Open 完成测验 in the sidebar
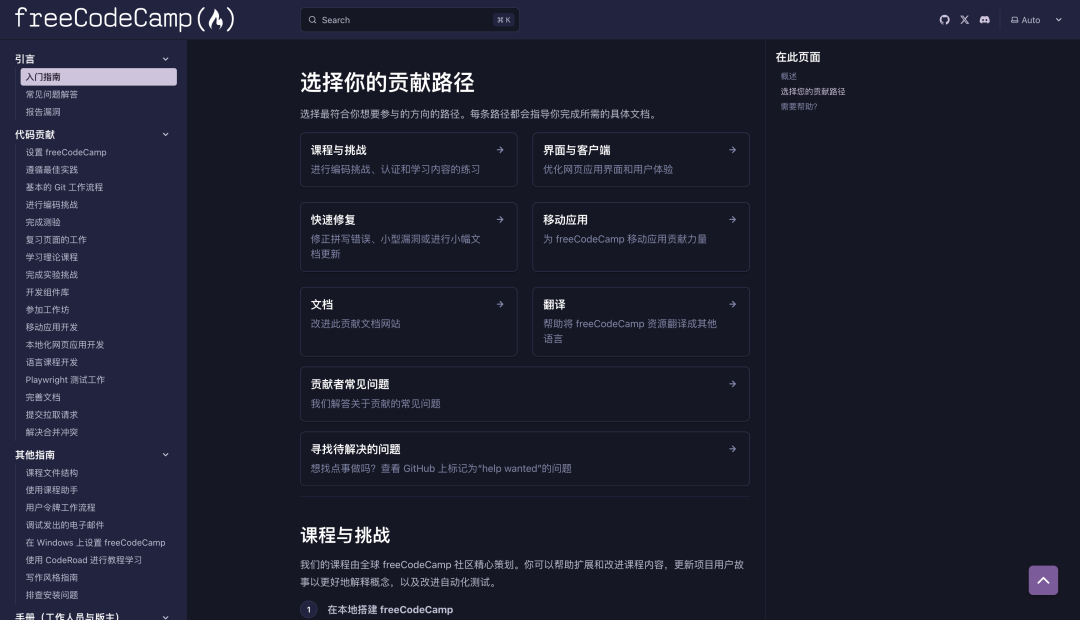Viewport: 1080px width, 620px height. pos(43,222)
